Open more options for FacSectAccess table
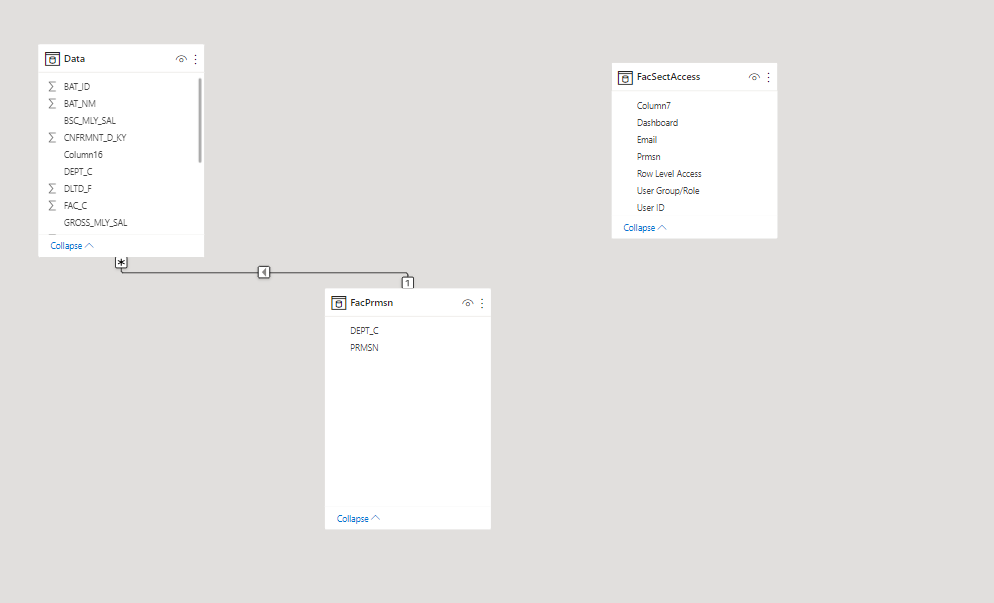This screenshot has width=994, height=603. (768, 77)
